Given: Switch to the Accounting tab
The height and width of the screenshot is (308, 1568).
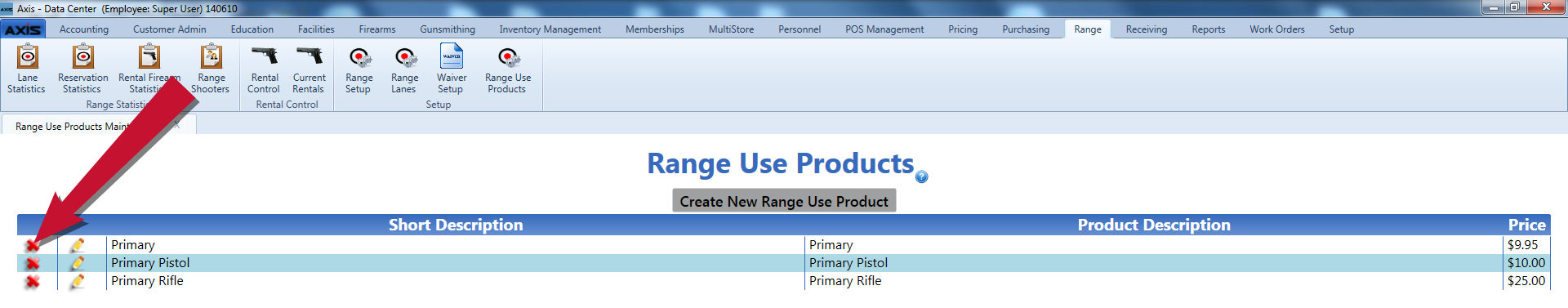Looking at the screenshot, I should pyautogui.click(x=84, y=29).
